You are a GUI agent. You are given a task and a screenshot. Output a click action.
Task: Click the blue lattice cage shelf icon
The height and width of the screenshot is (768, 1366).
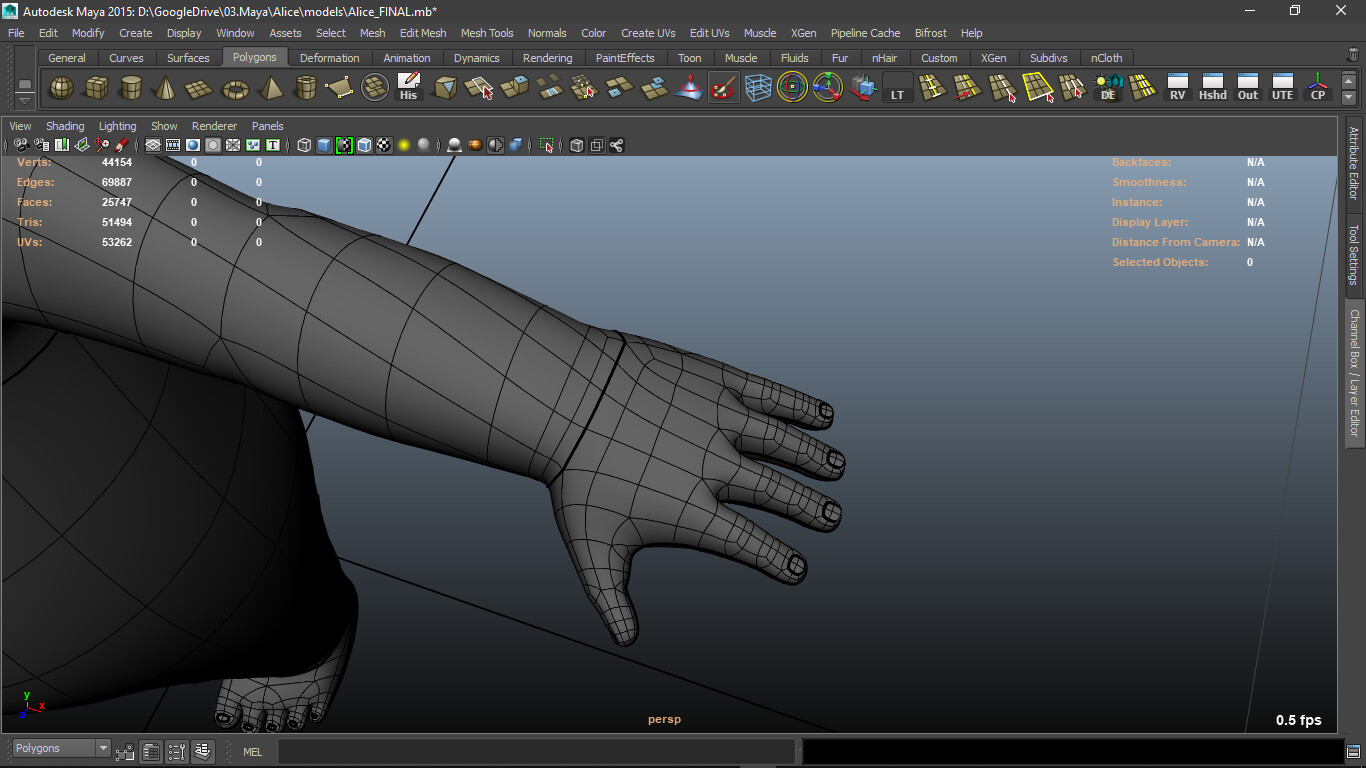pyautogui.click(x=758, y=88)
